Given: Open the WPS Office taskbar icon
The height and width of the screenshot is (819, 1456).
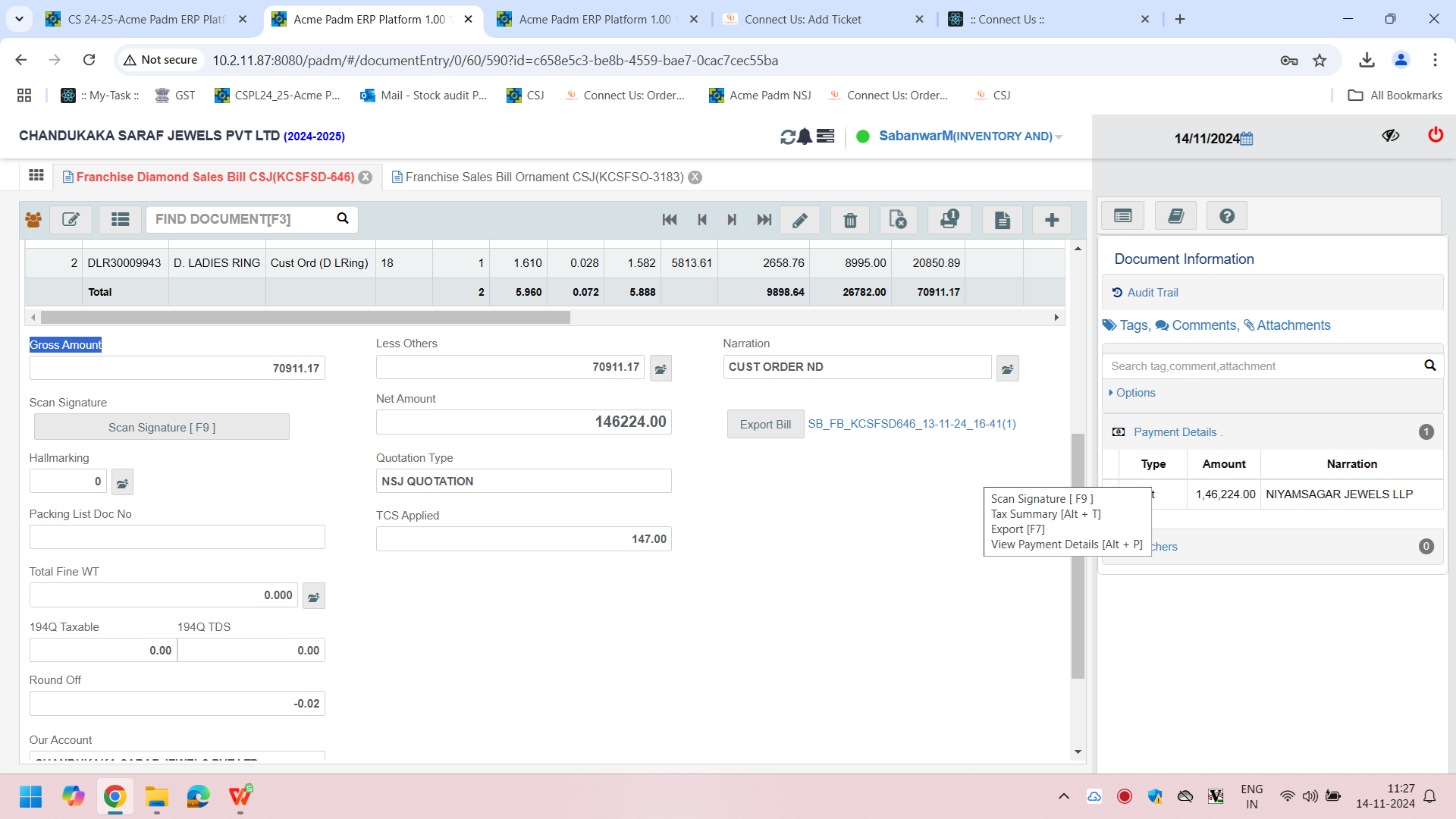Looking at the screenshot, I should coord(240,796).
